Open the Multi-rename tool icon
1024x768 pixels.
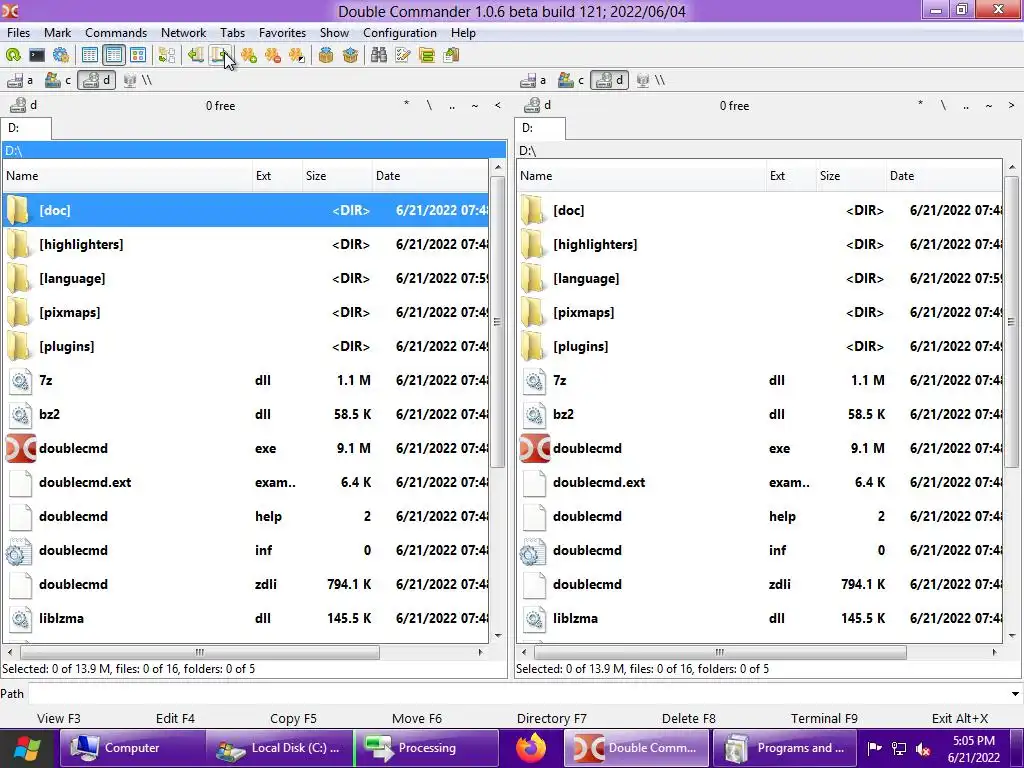tap(403, 56)
